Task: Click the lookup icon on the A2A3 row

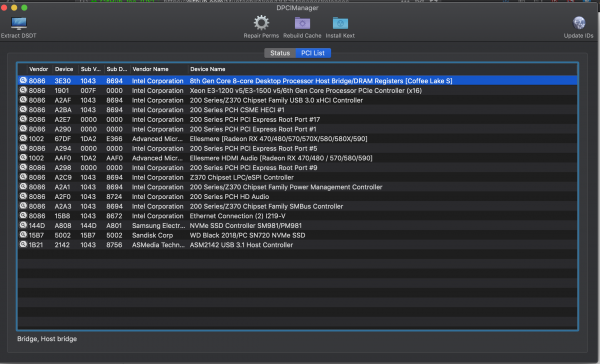Action: (23, 206)
